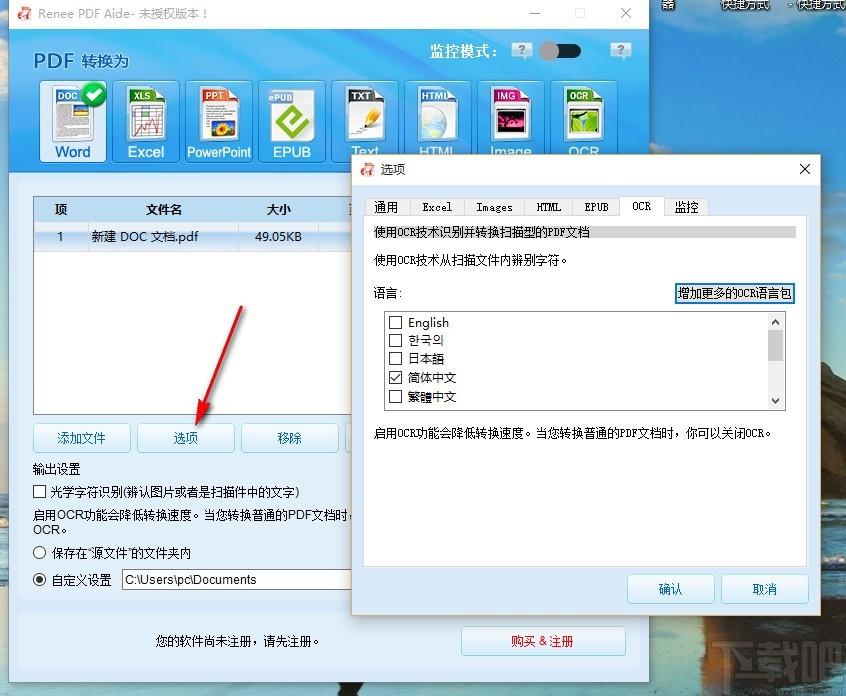Open help for monitor mode label
Screen dimensions: 846x696
coord(521,51)
